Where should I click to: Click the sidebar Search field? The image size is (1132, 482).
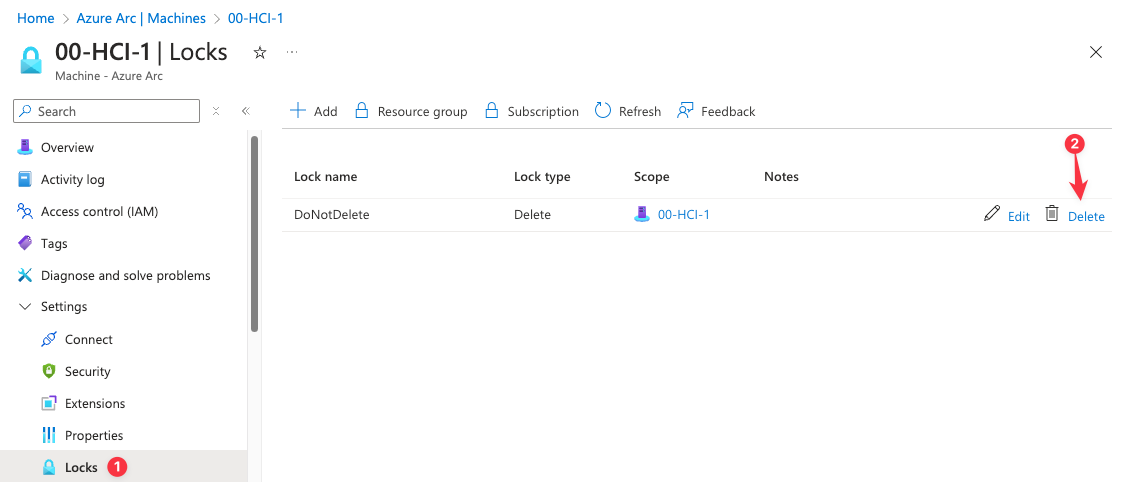pos(106,111)
